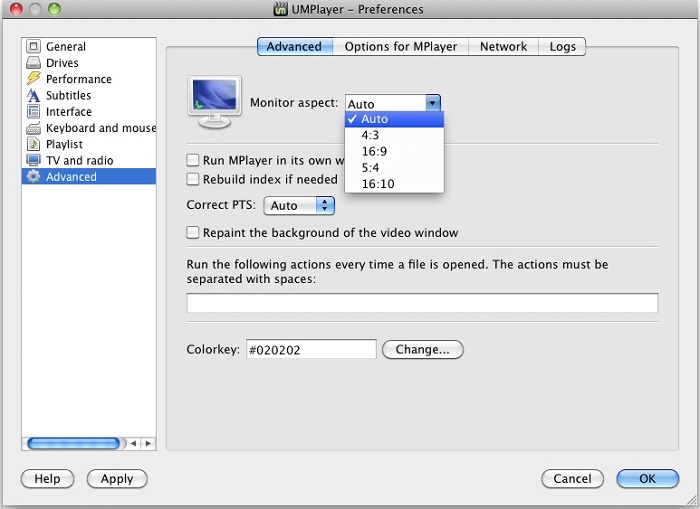Click the Cancel button
The height and width of the screenshot is (509, 700).
coord(572,479)
